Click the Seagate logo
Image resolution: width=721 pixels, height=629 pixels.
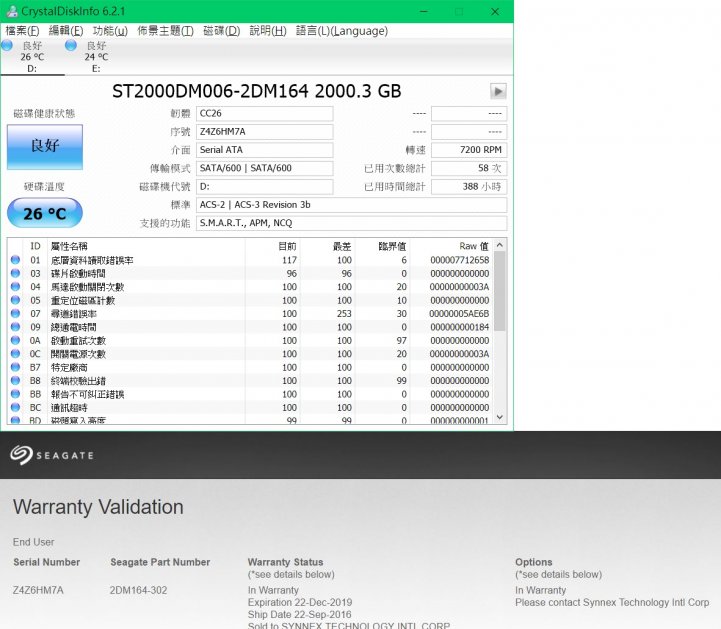coord(52,455)
